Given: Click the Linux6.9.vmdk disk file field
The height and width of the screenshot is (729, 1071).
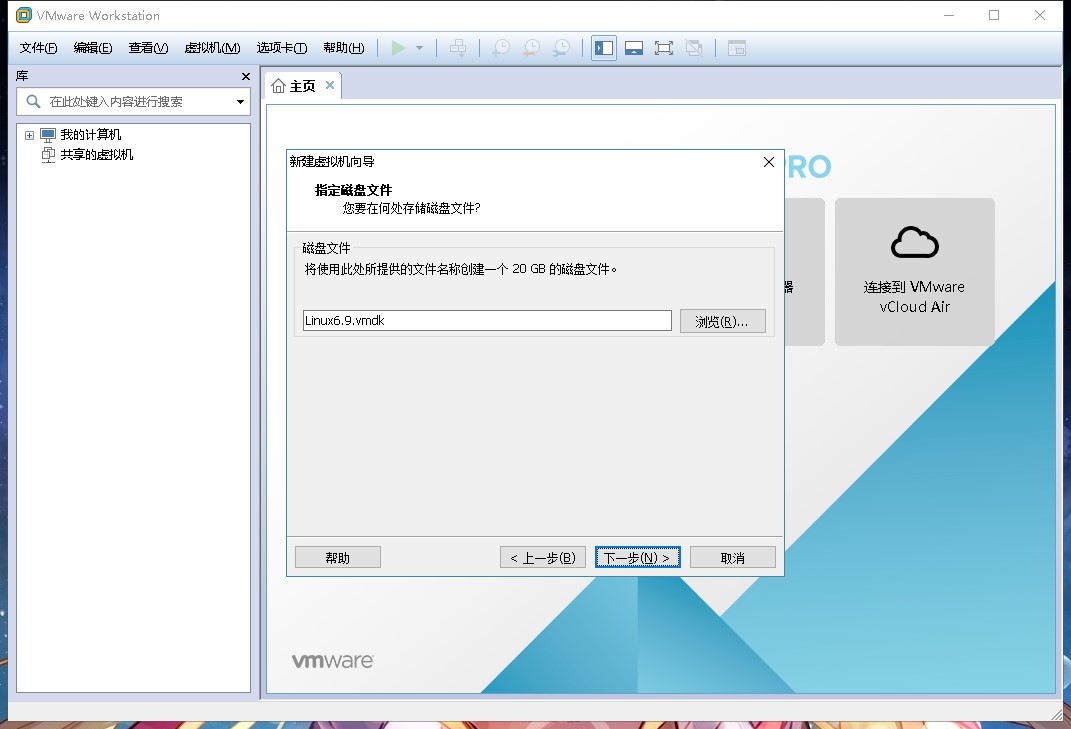Looking at the screenshot, I should click(x=487, y=320).
